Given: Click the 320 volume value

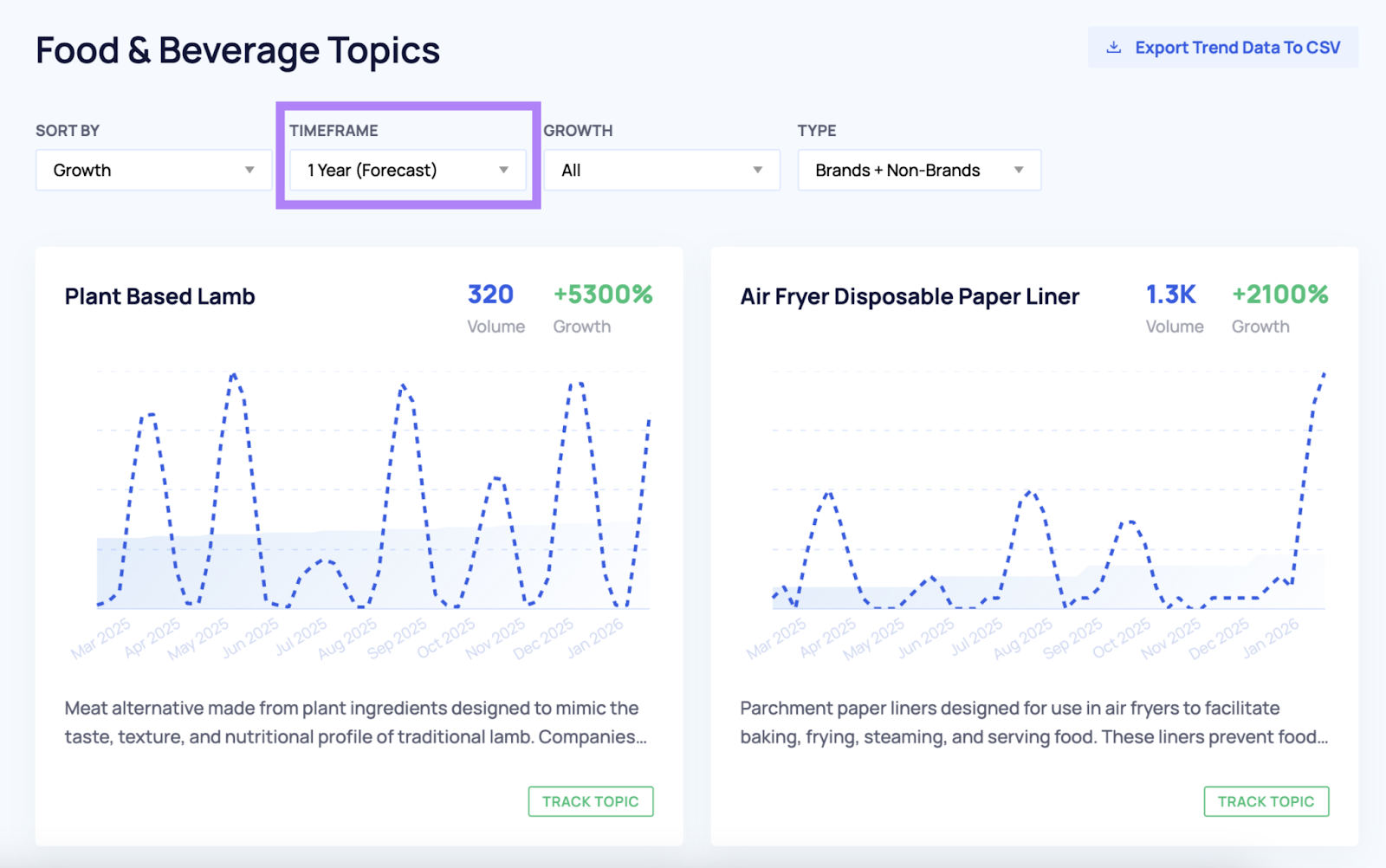Looking at the screenshot, I should [x=491, y=295].
